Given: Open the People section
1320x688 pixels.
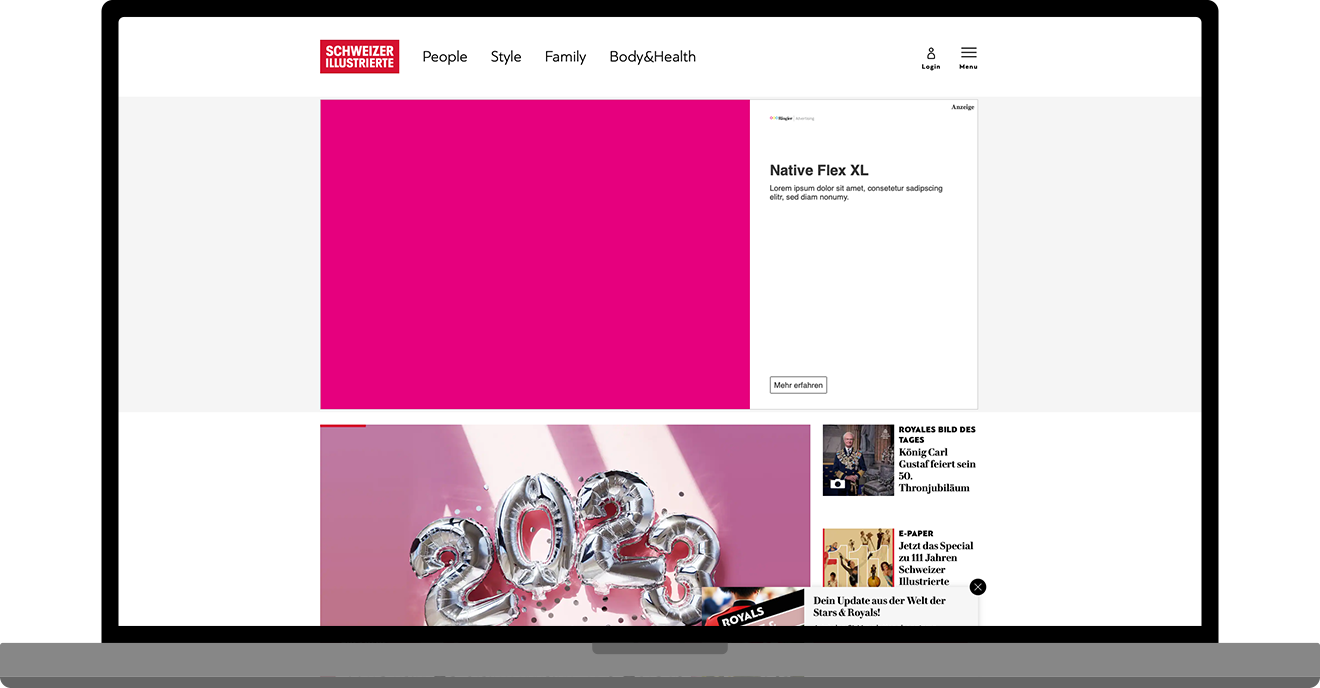Looking at the screenshot, I should pos(444,57).
